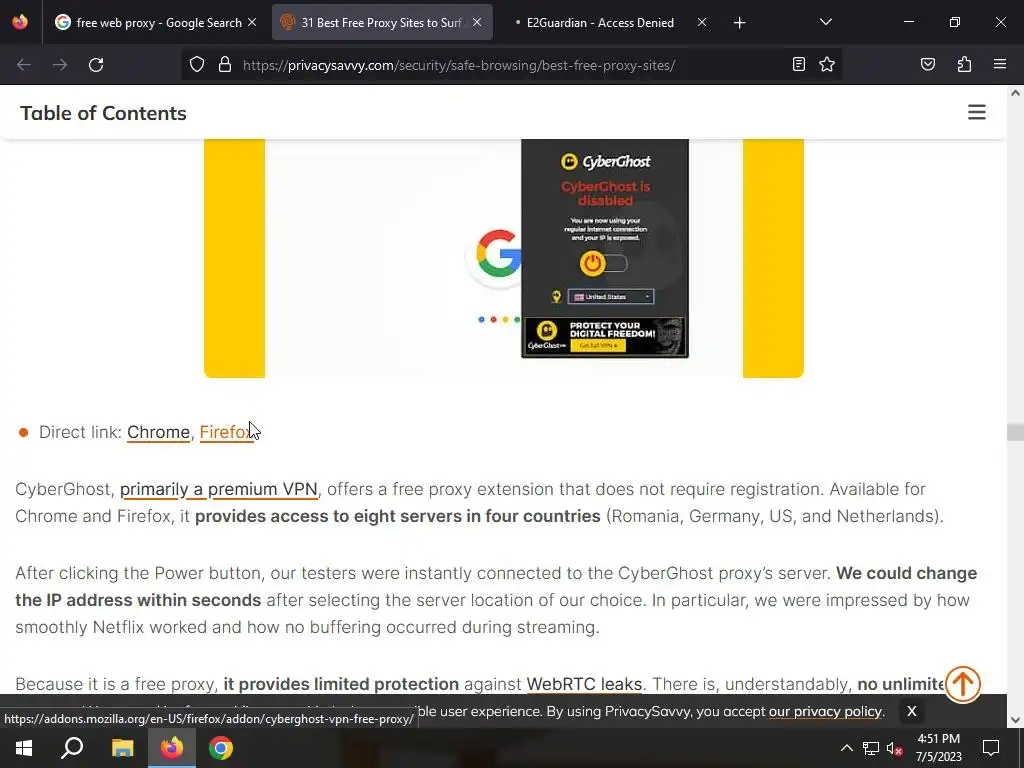Open our privacy policy link
Image resolution: width=1024 pixels, height=768 pixels.
(825, 711)
